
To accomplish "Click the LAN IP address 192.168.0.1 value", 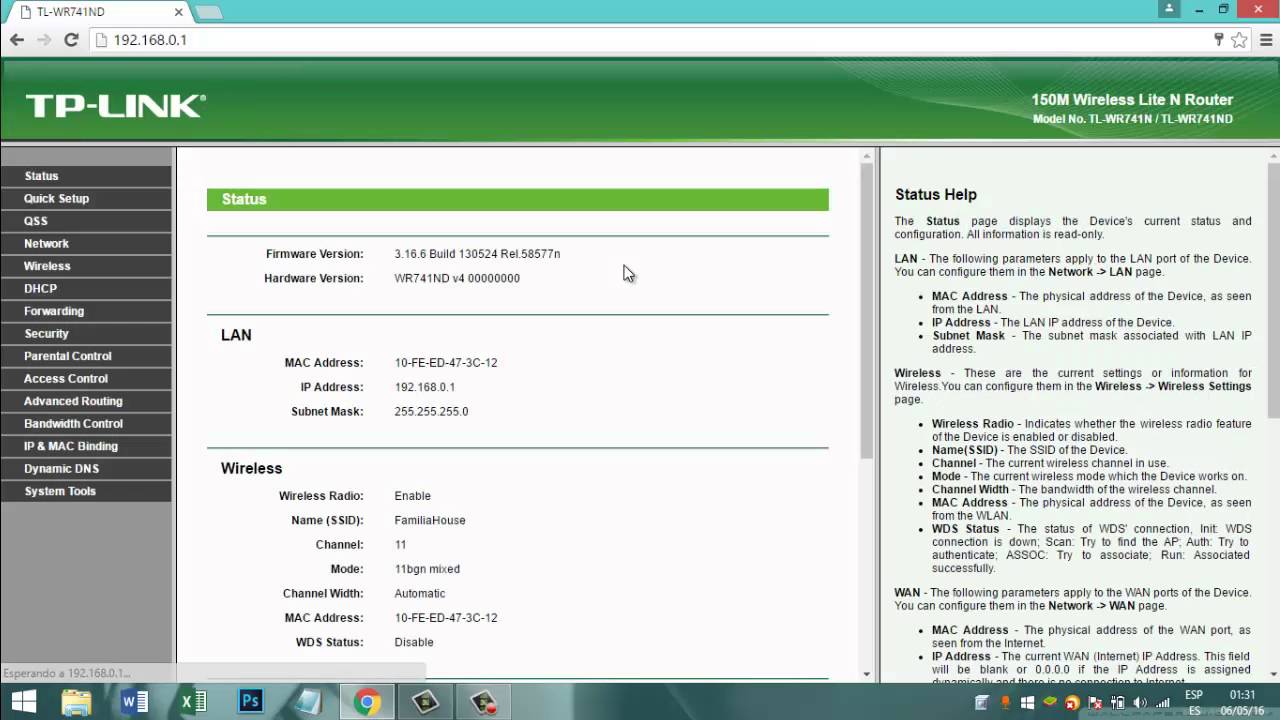I will tap(425, 387).
